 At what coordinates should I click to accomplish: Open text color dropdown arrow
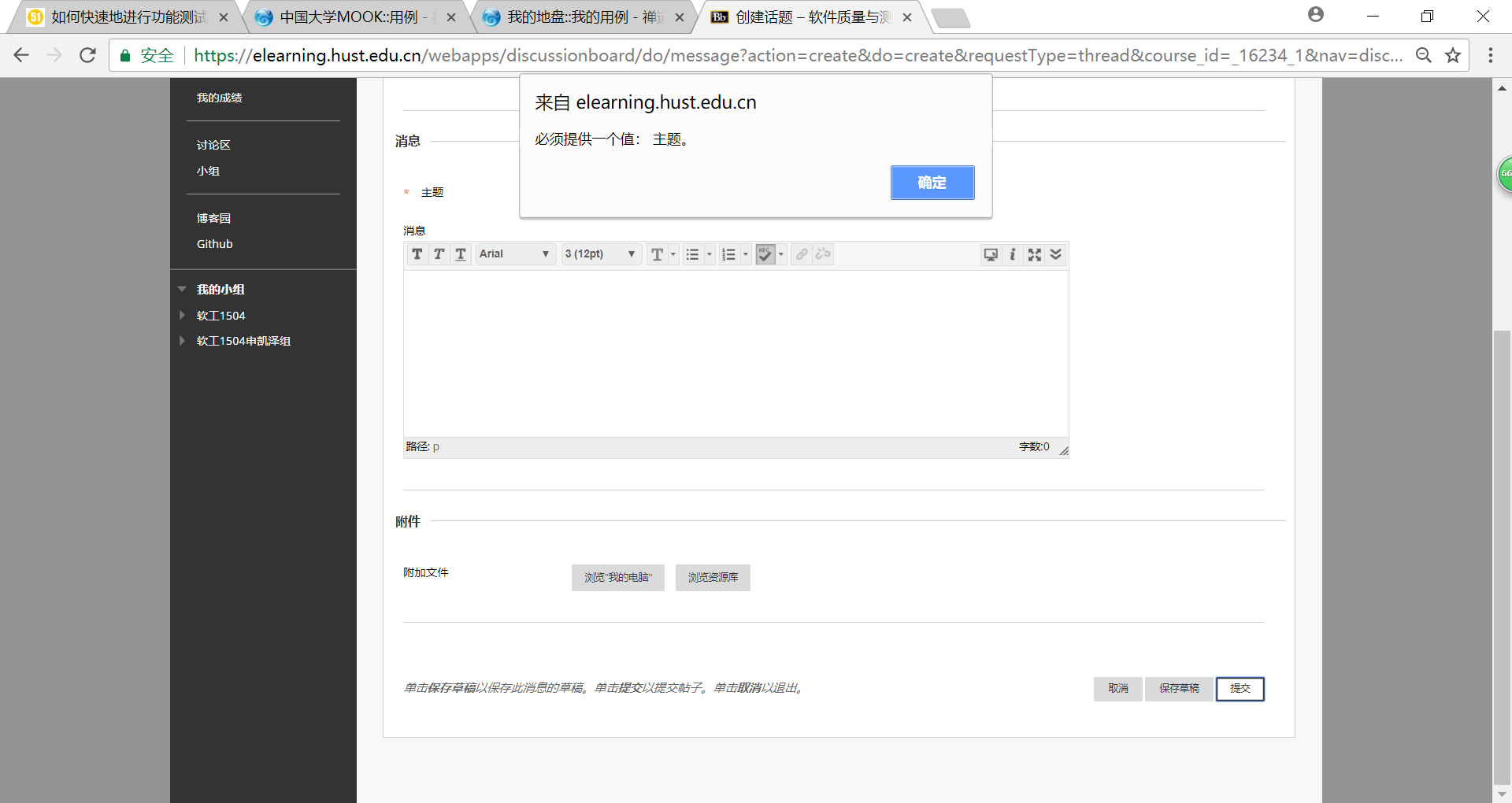point(673,254)
